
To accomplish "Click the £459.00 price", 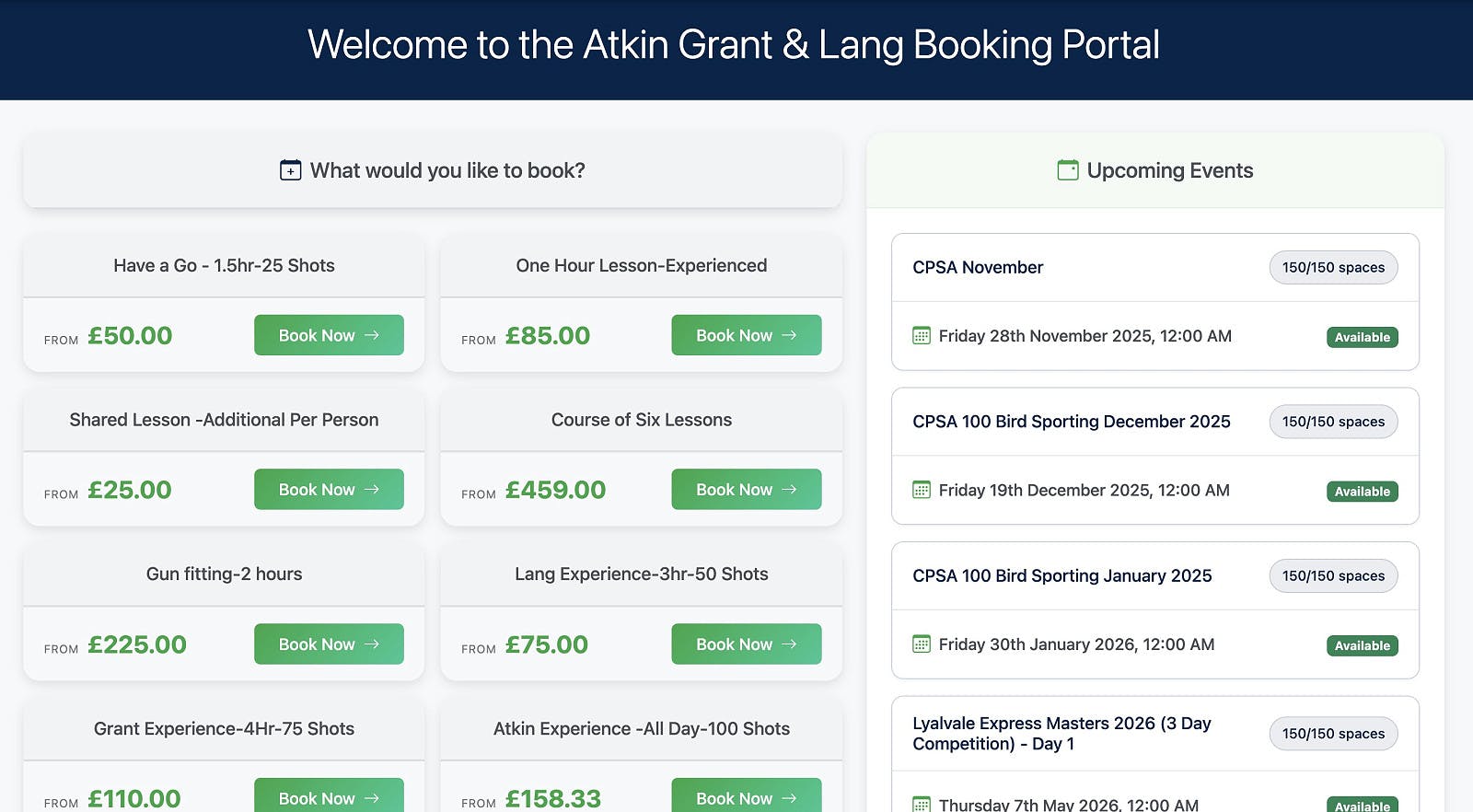I will point(555,490).
